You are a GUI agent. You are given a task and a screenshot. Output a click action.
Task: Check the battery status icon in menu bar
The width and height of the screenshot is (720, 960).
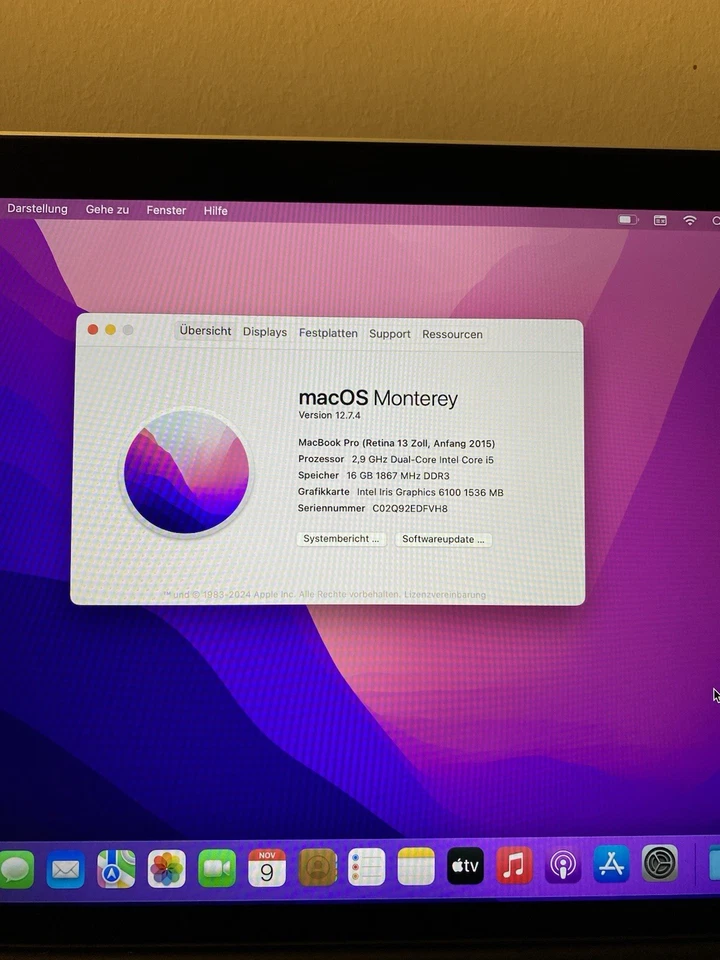(628, 219)
